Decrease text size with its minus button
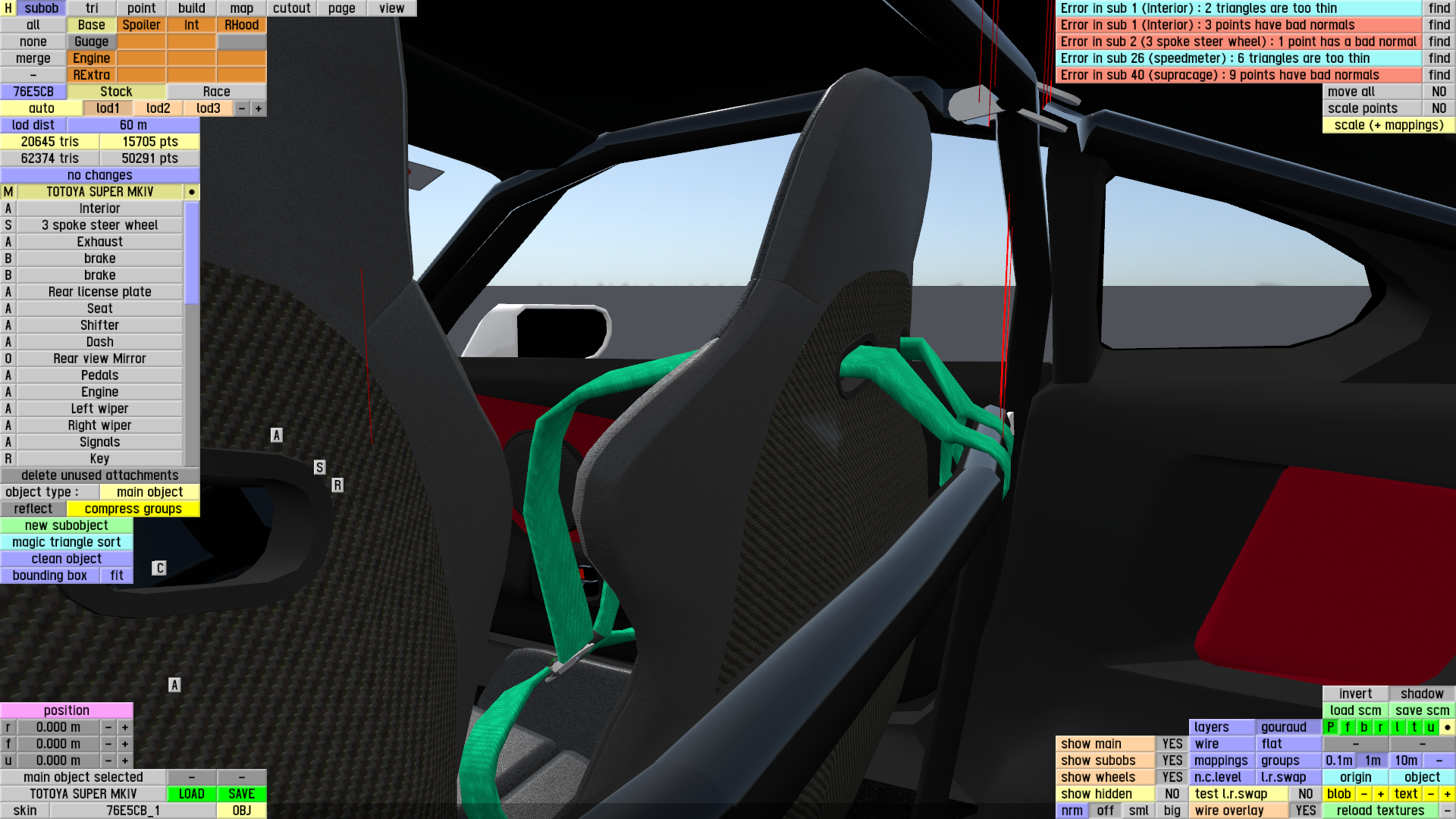The height and width of the screenshot is (819, 1456). [x=1431, y=794]
